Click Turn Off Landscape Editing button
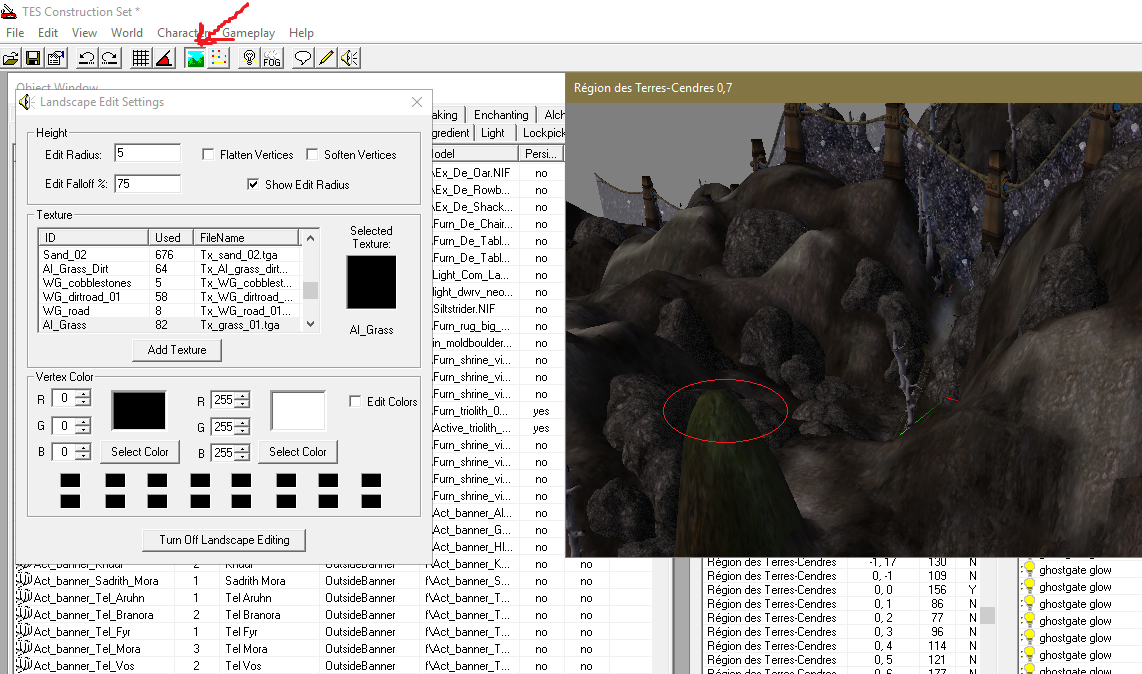1142x674 pixels. tap(224, 540)
